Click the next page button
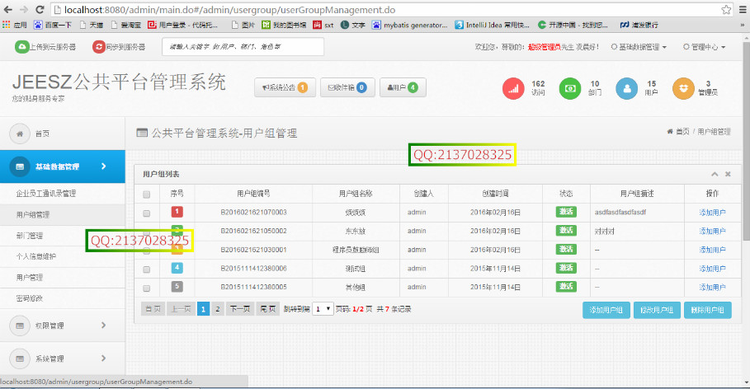Image resolution: width=750 pixels, height=389 pixels. coord(240,309)
